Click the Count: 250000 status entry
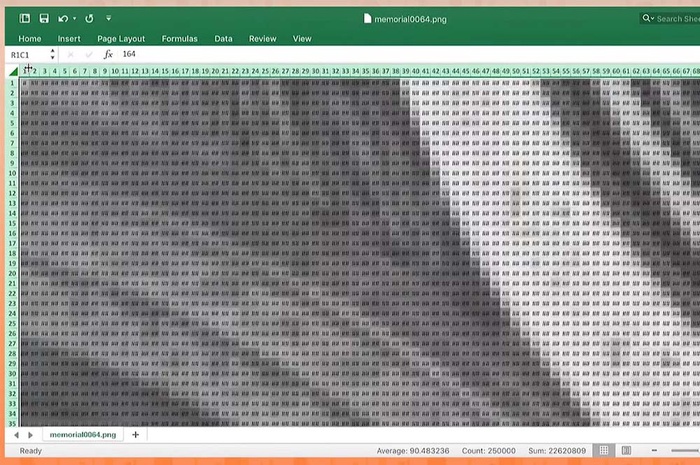Screen dimensions: 700x465 (x=488, y=451)
